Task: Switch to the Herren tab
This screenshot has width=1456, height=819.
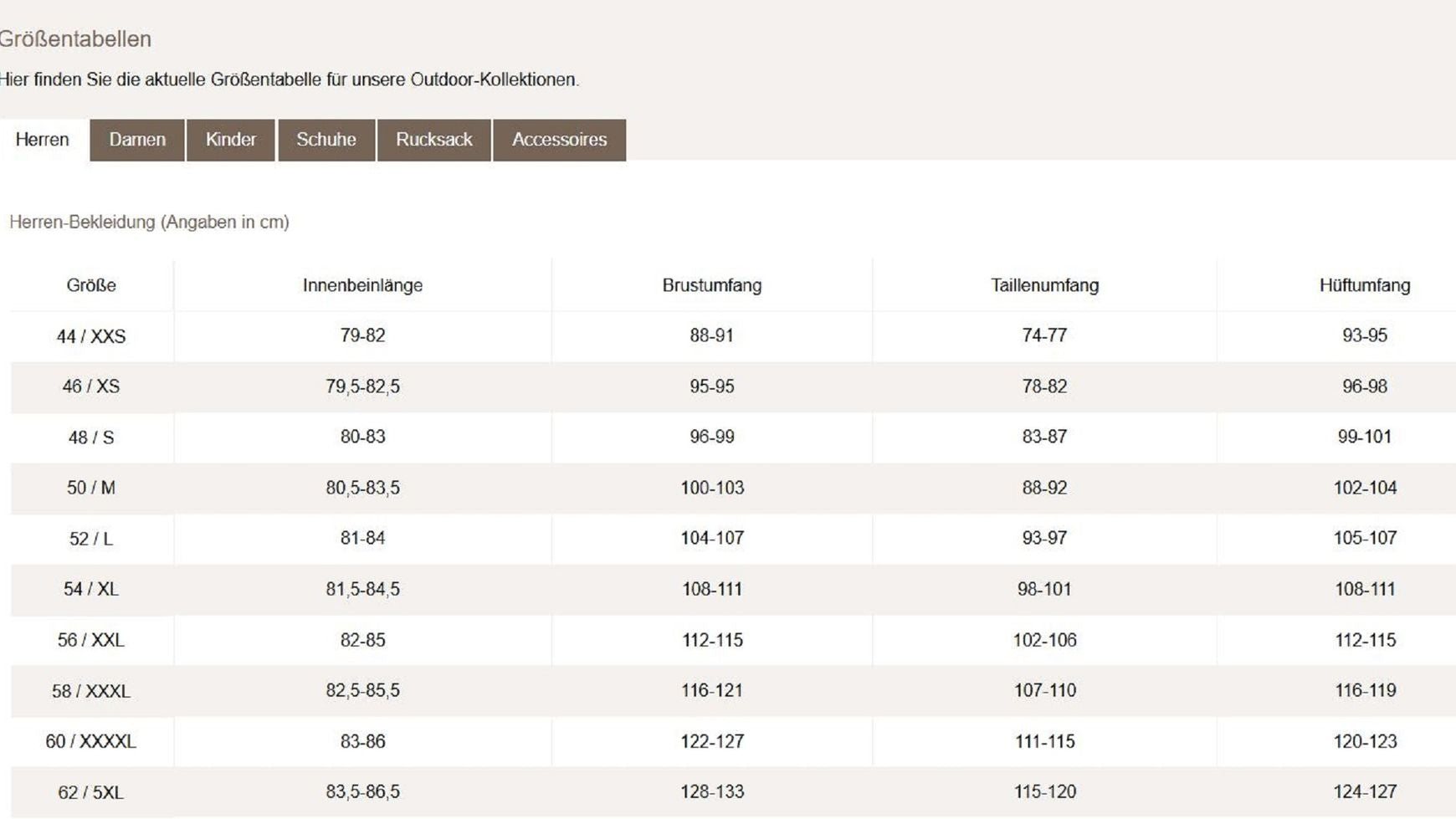Action: (43, 140)
